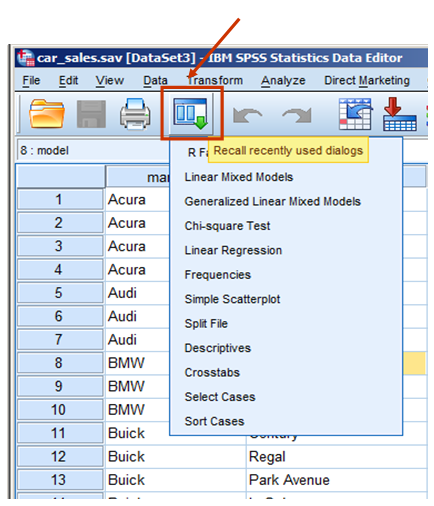Click Recall recently used dialogs icon
The height and width of the screenshot is (506, 434).
coord(191,114)
